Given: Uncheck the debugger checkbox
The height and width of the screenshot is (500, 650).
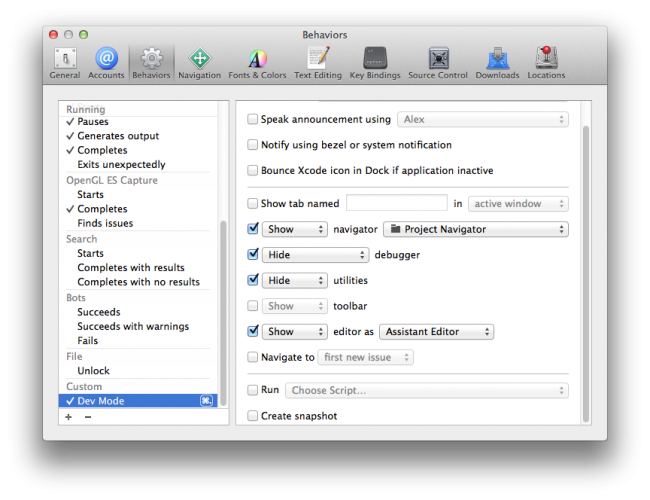Looking at the screenshot, I should pos(252,254).
